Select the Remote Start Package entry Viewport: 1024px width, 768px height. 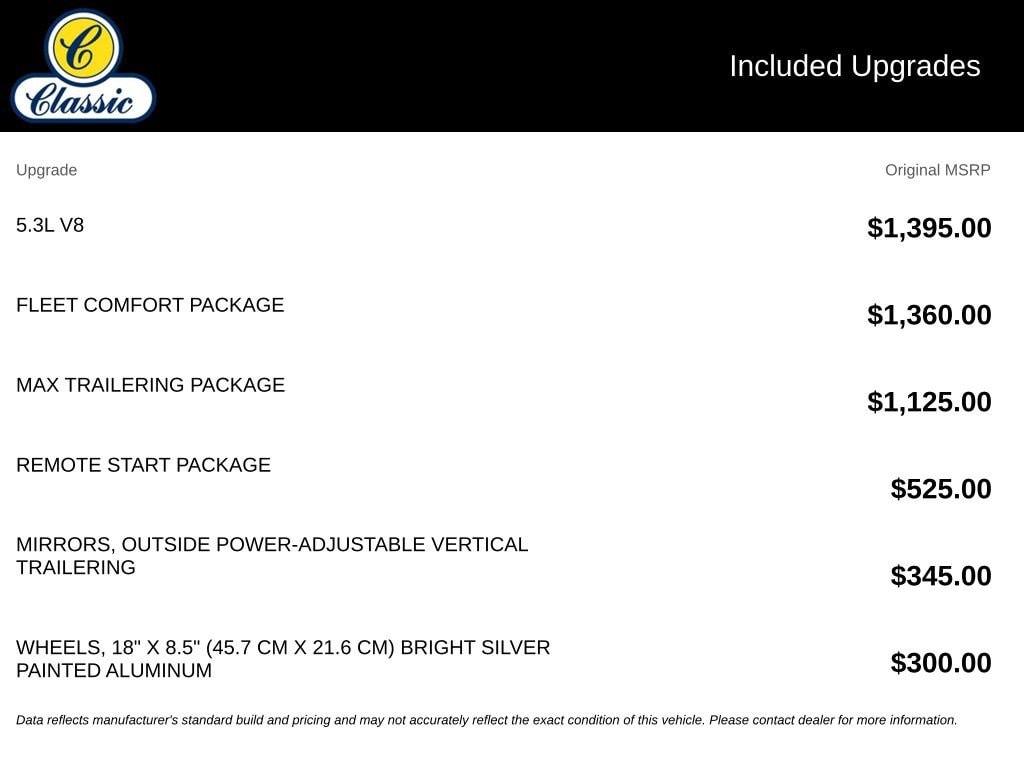click(x=143, y=465)
